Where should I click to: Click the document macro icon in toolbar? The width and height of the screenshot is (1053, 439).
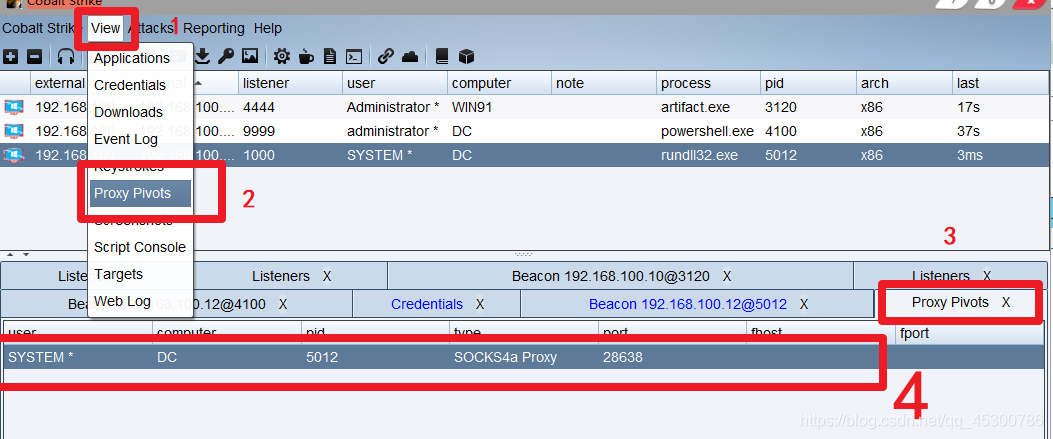click(x=329, y=57)
